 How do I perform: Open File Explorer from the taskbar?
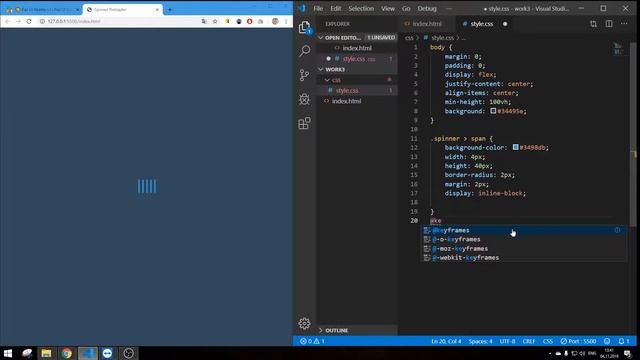[x=46, y=353]
